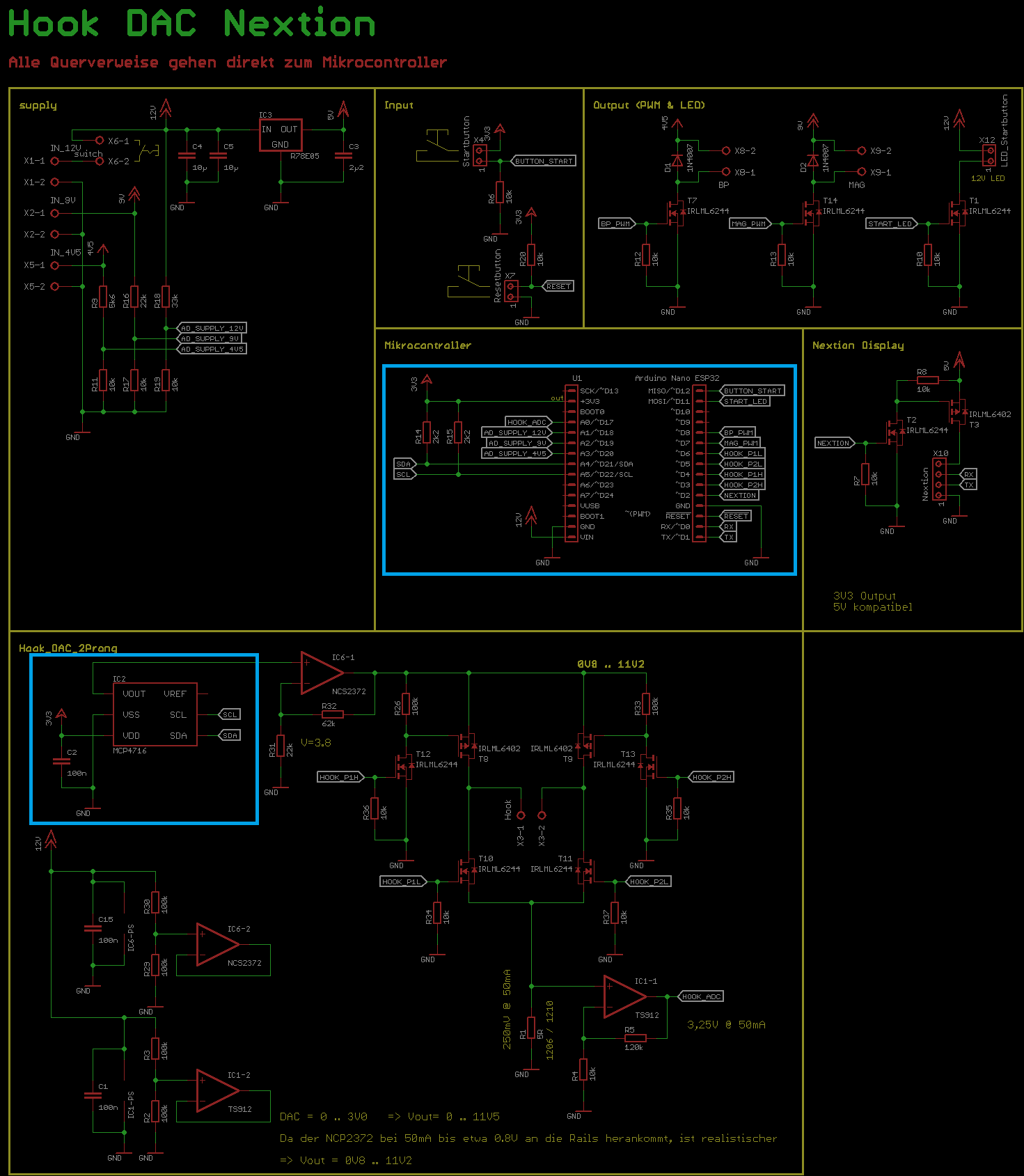Image resolution: width=1024 pixels, height=1176 pixels.
Task: Click the IC1-1 TS912 op-amp symbol
Action: (626, 997)
